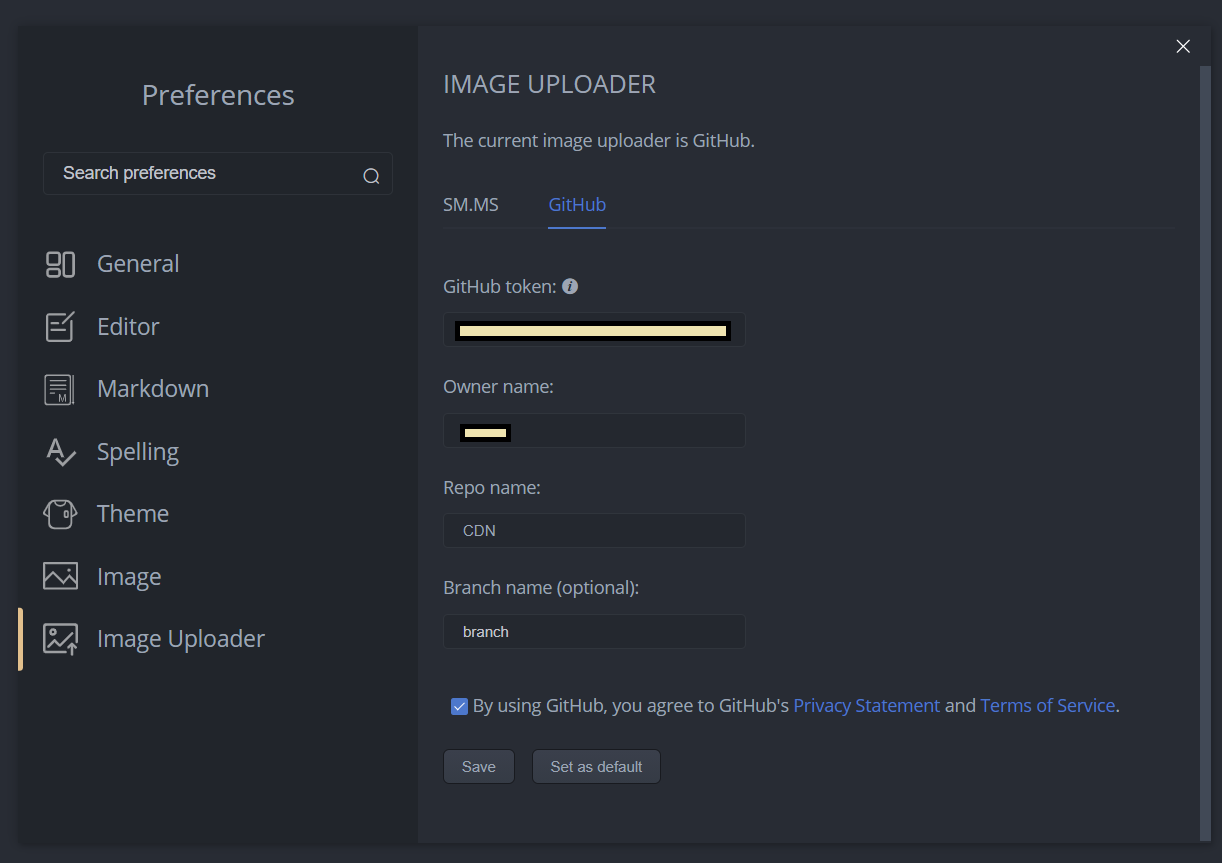Click the Branch name optional field
This screenshot has height=863, width=1222.
click(594, 632)
